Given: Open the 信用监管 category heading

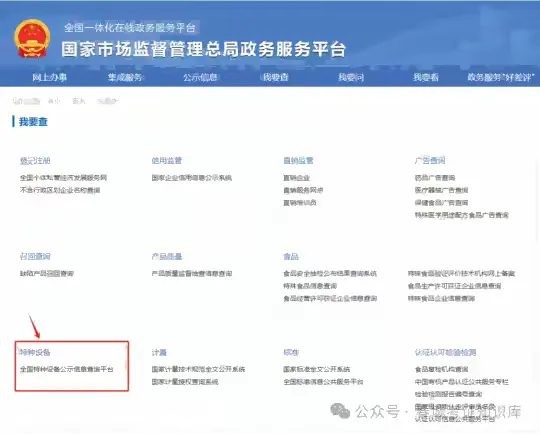Looking at the screenshot, I should click(x=167, y=161).
